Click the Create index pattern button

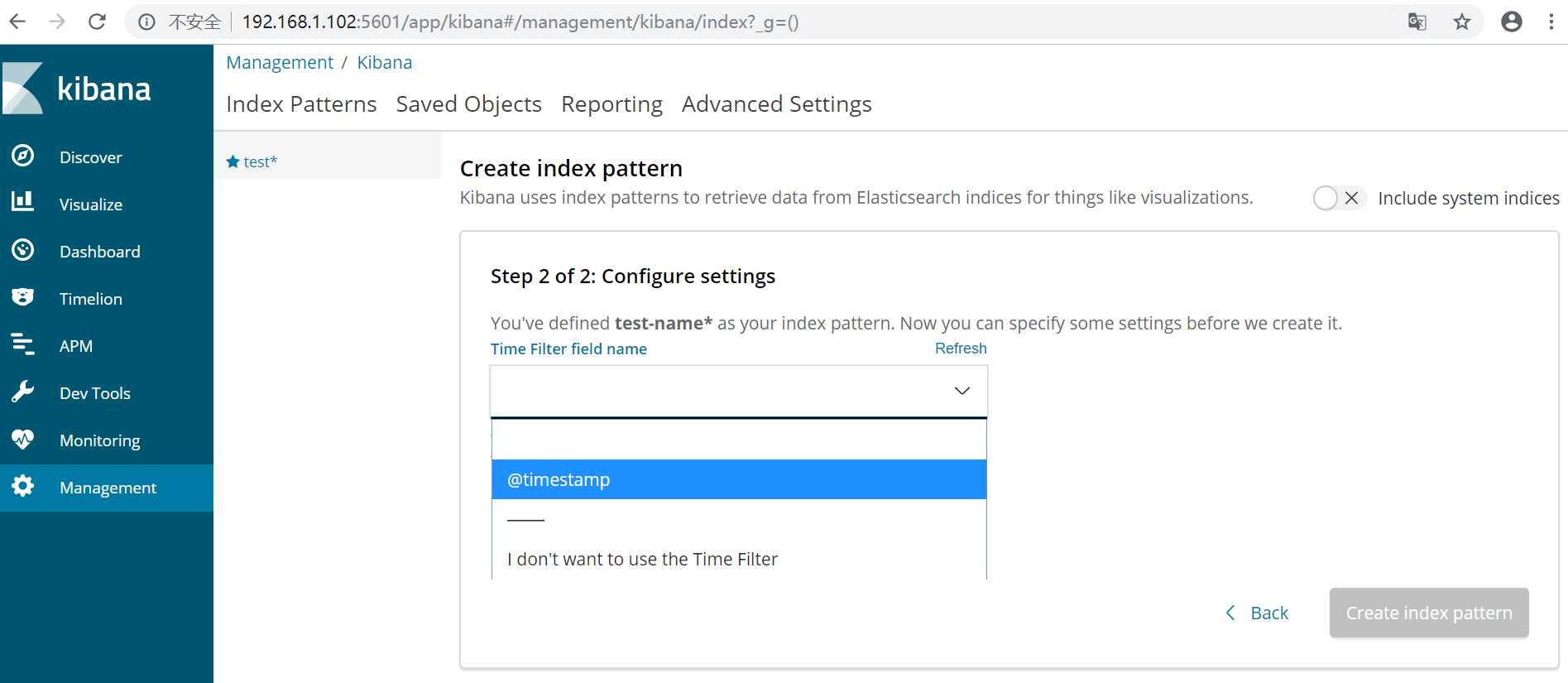click(x=1428, y=613)
